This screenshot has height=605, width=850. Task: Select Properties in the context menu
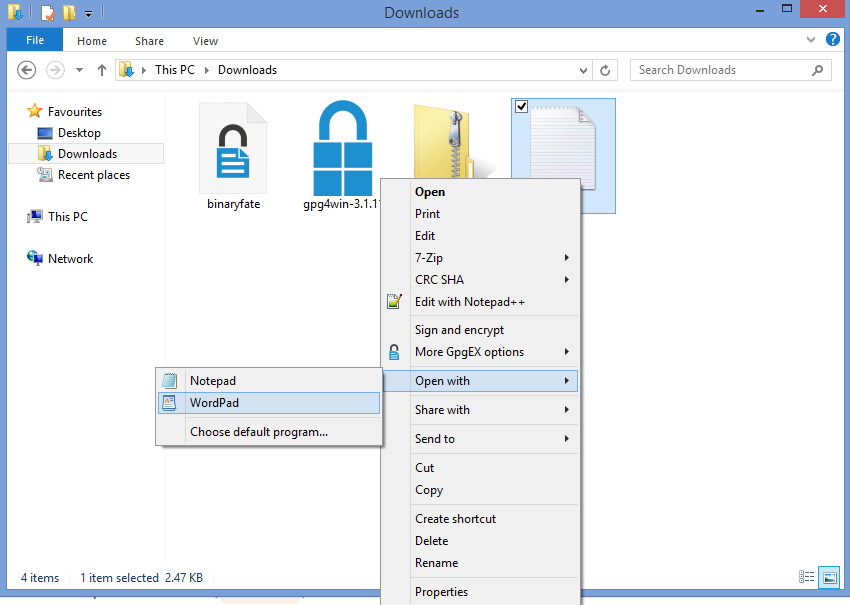click(441, 592)
